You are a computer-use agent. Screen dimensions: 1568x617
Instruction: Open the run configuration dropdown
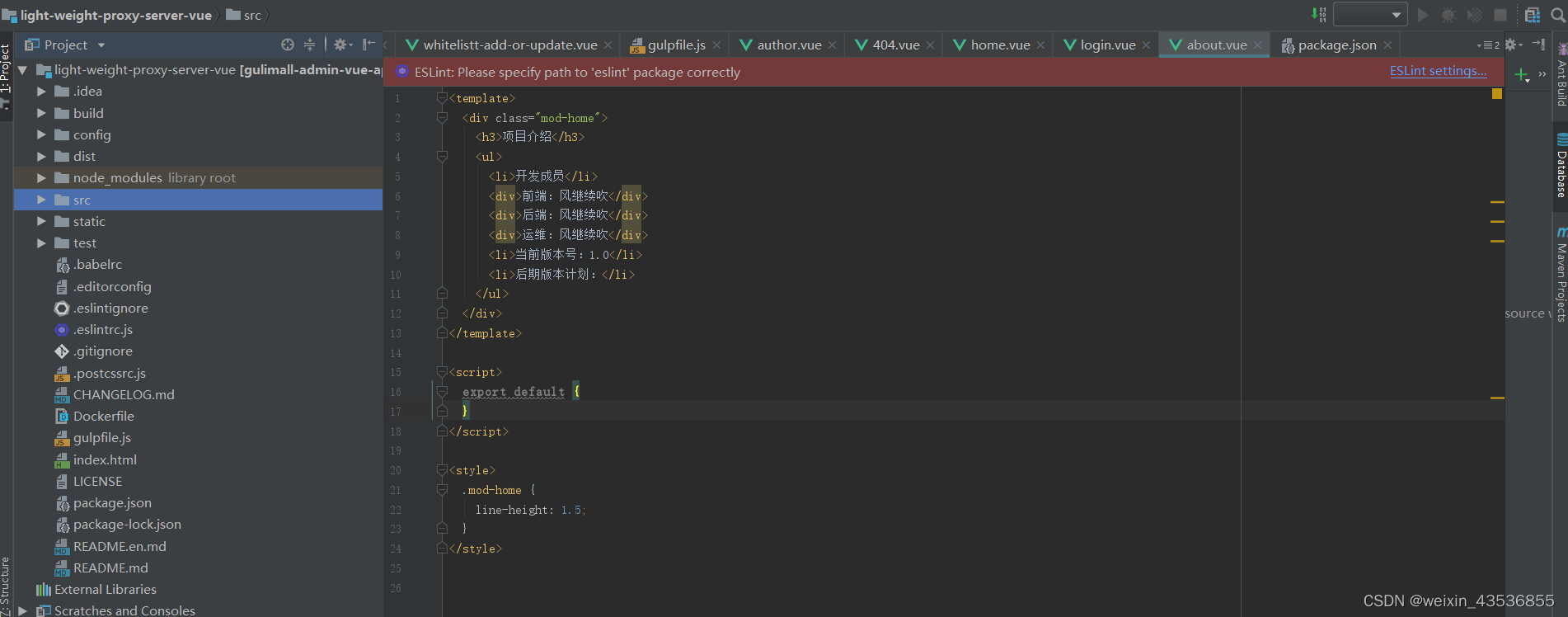pos(1369,15)
